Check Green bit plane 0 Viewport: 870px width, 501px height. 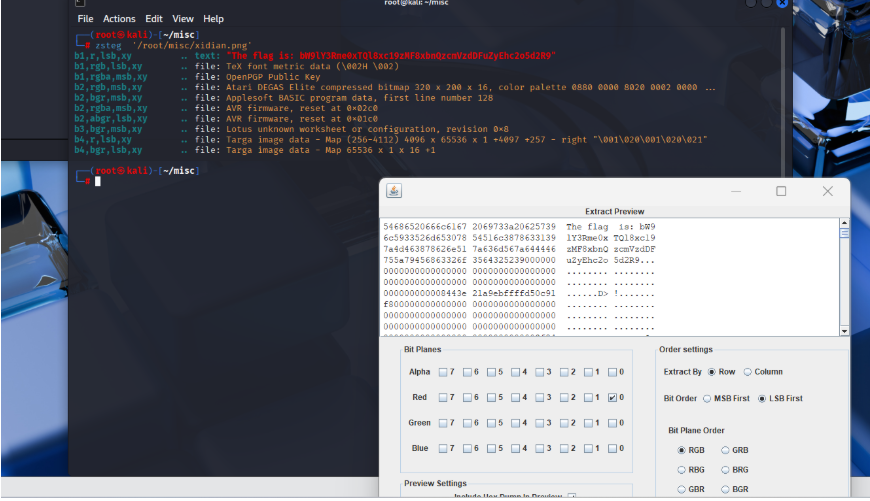pos(612,423)
